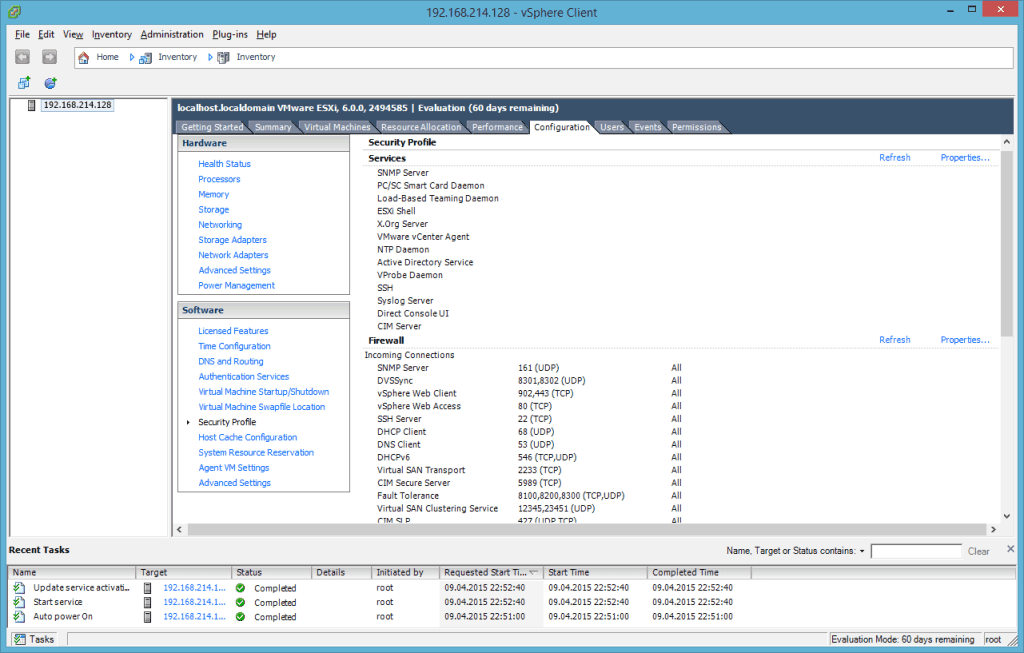The width and height of the screenshot is (1024, 653).
Task: Switch to the Permissions tab
Action: point(696,127)
